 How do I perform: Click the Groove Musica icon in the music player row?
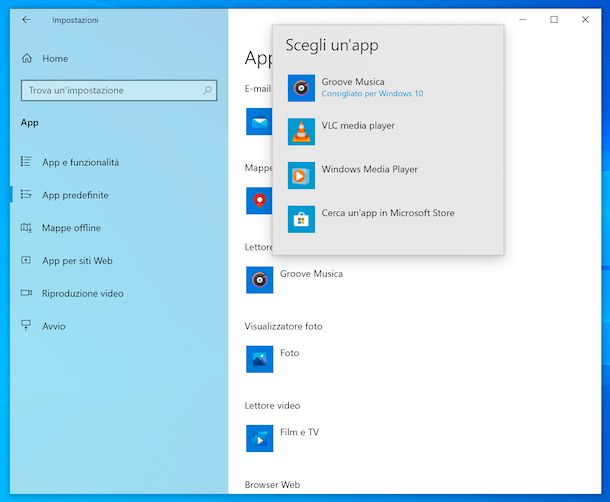click(259, 280)
